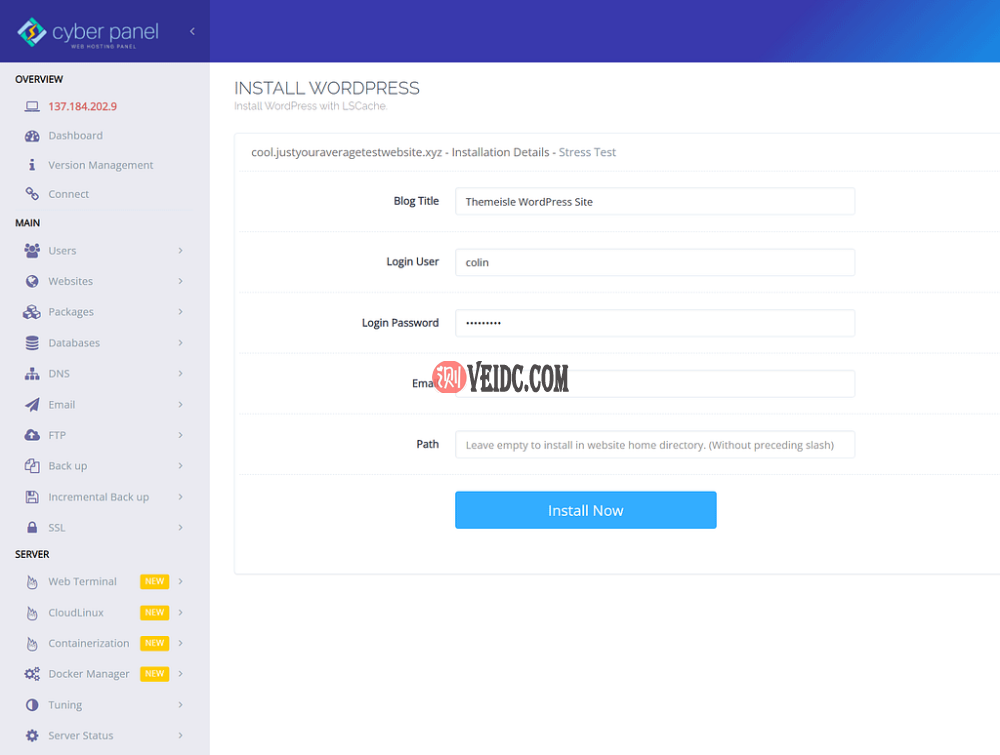Click inside the Blog Title field
Viewport: 1000px width, 755px height.
point(655,201)
